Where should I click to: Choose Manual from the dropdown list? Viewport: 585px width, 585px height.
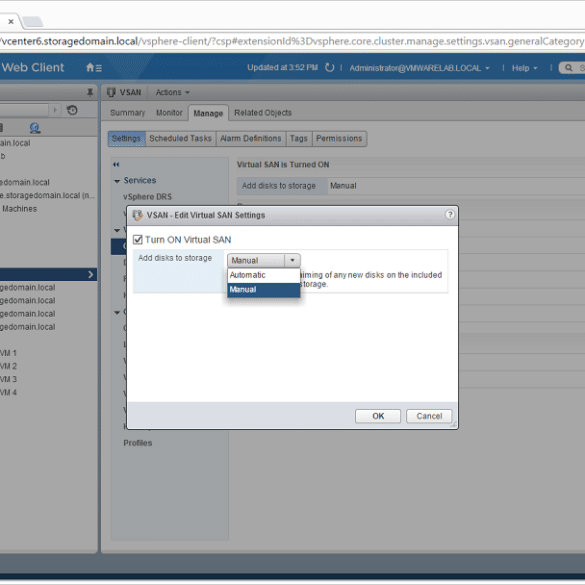[x=263, y=290]
